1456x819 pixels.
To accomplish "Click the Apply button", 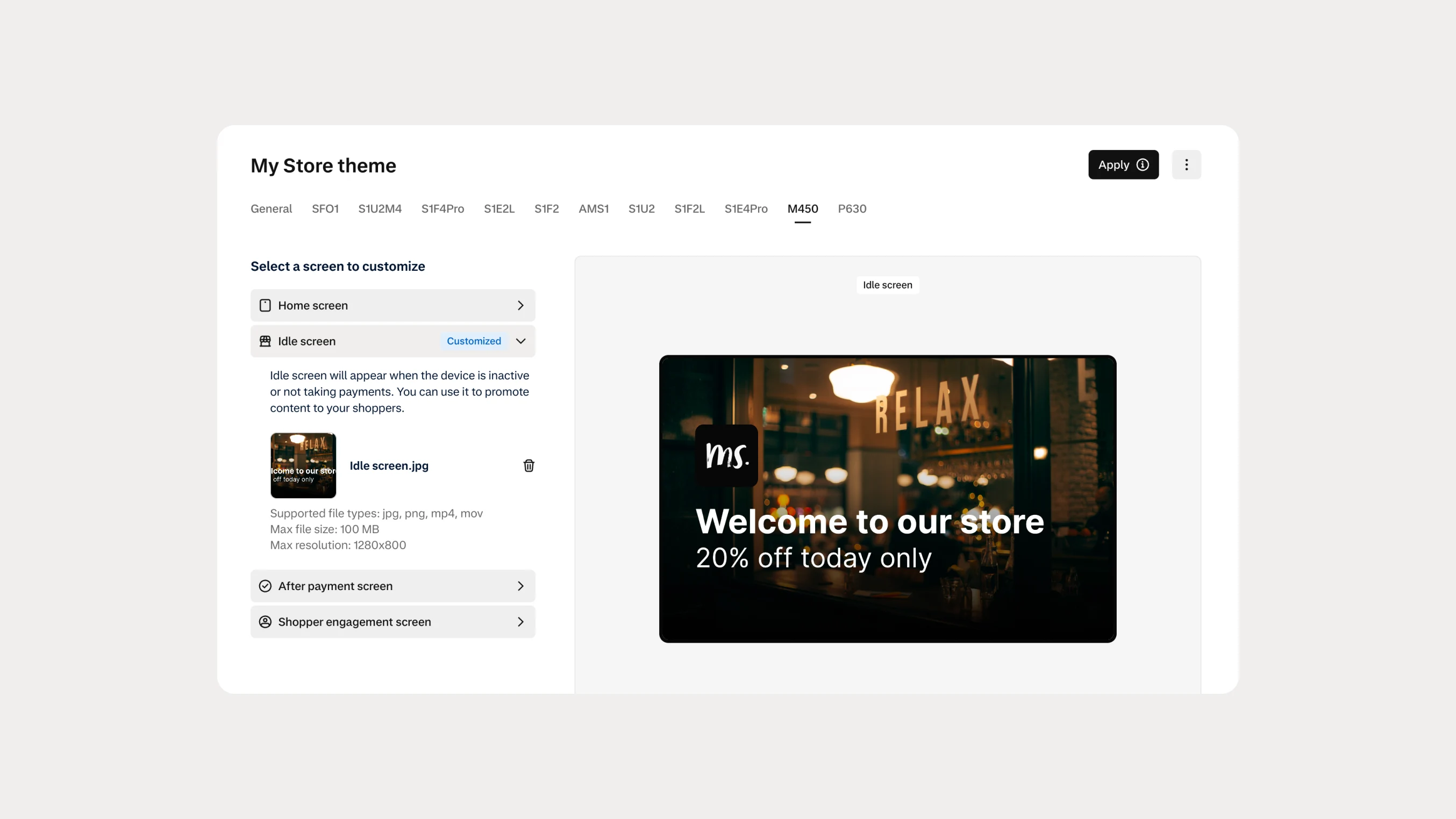I will 1123,164.
